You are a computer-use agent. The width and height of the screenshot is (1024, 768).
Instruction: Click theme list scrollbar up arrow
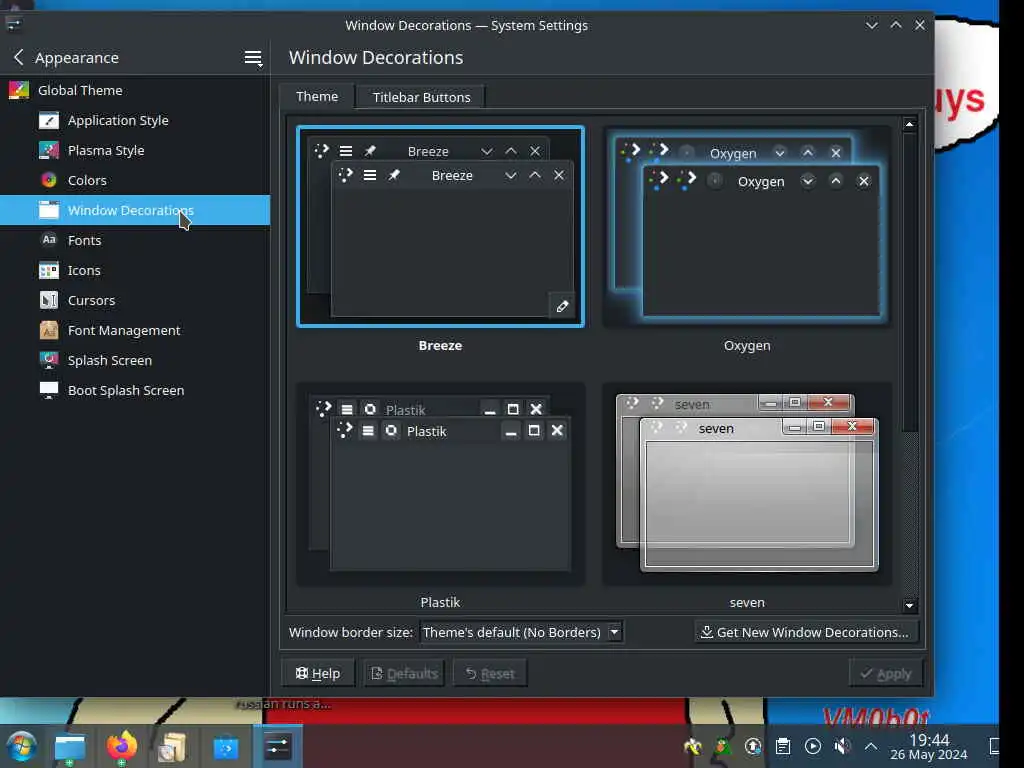pos(909,124)
